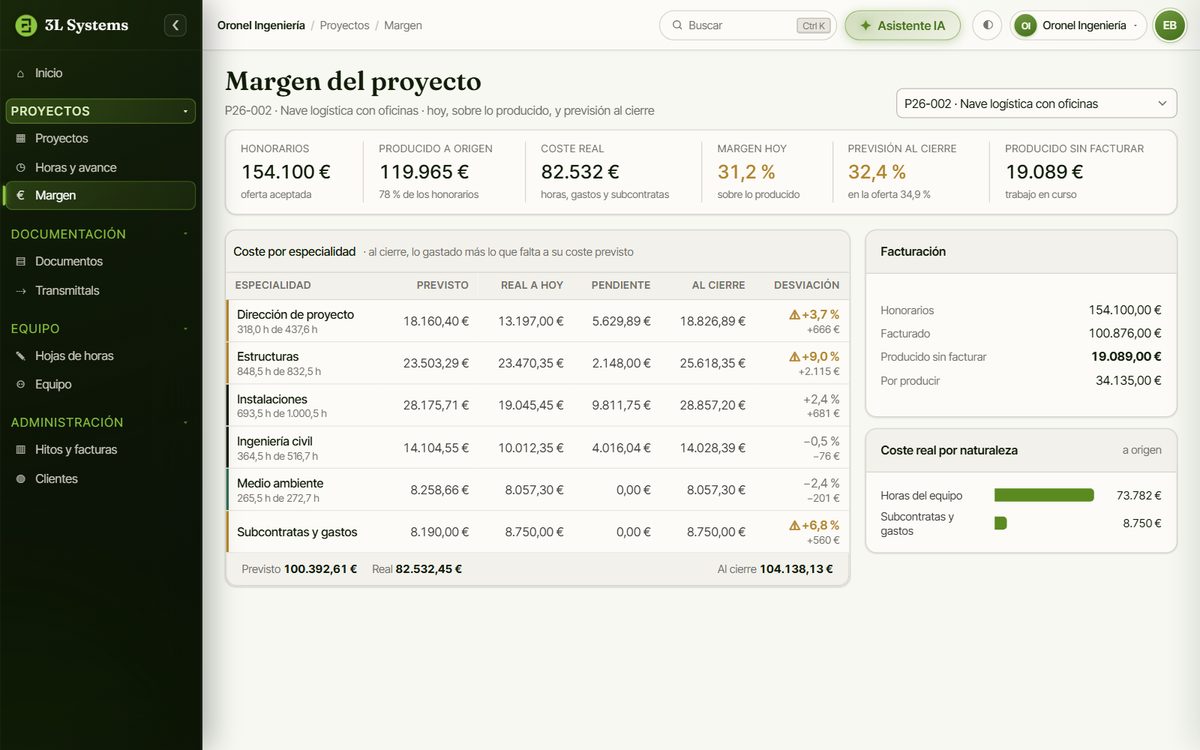Click the table icon beside Hitos y facturas
This screenshot has width=1200, height=750.
tap(21, 449)
